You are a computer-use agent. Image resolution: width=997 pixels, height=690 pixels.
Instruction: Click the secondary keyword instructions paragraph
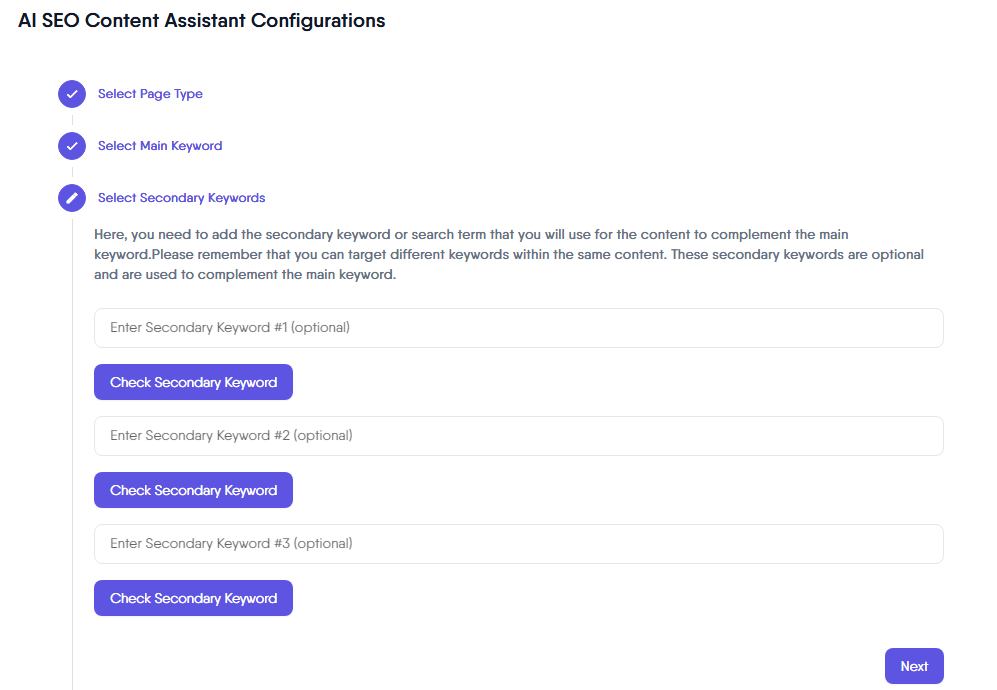click(508, 255)
